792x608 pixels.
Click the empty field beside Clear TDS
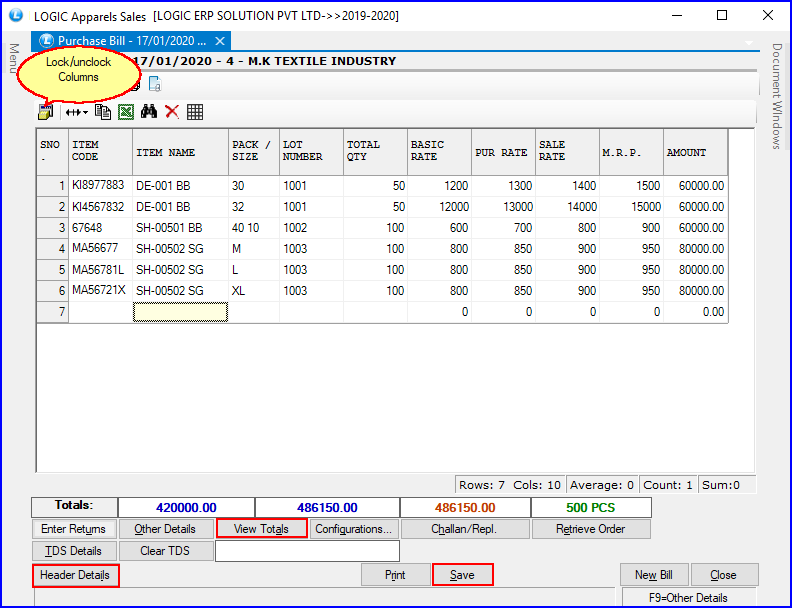click(308, 551)
